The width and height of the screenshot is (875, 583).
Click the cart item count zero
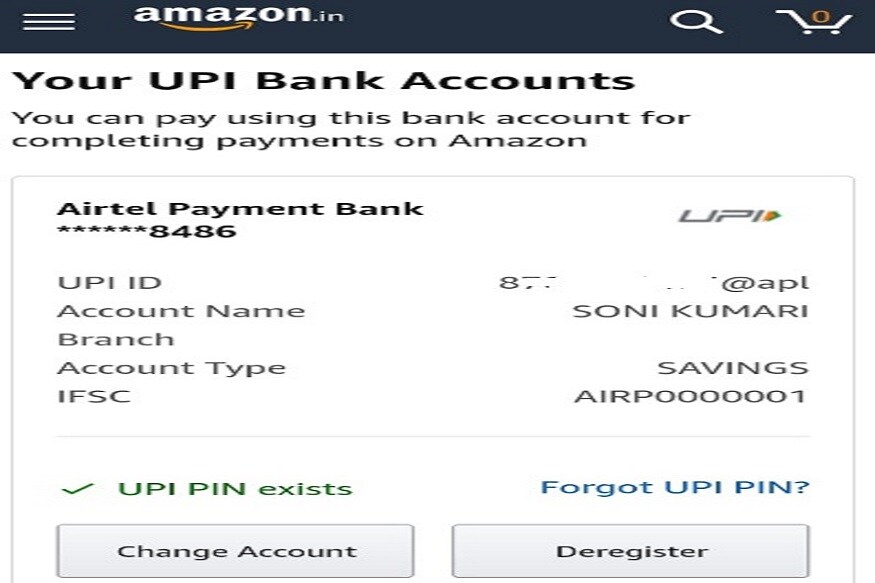pyautogui.click(x=820, y=16)
